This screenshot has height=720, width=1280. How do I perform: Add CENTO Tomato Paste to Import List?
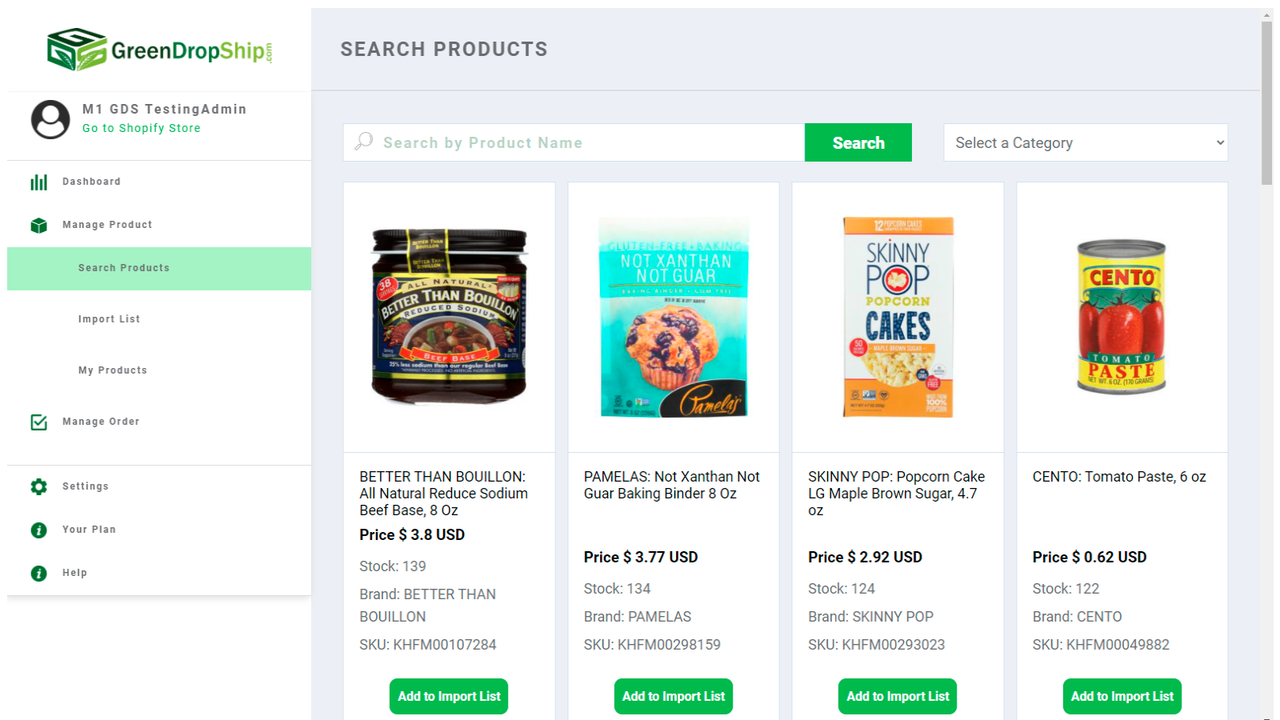point(1121,696)
